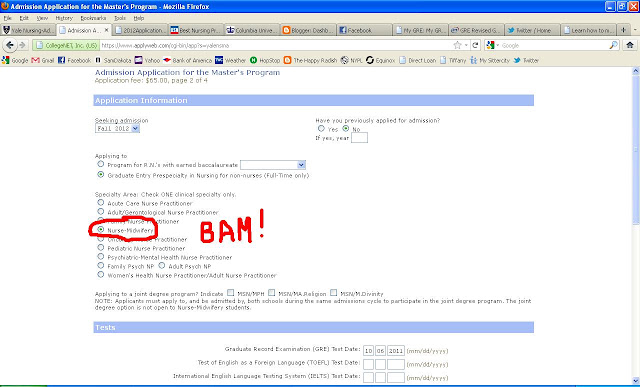
Task: Open the My Sittercity bookmark
Action: click(490, 60)
